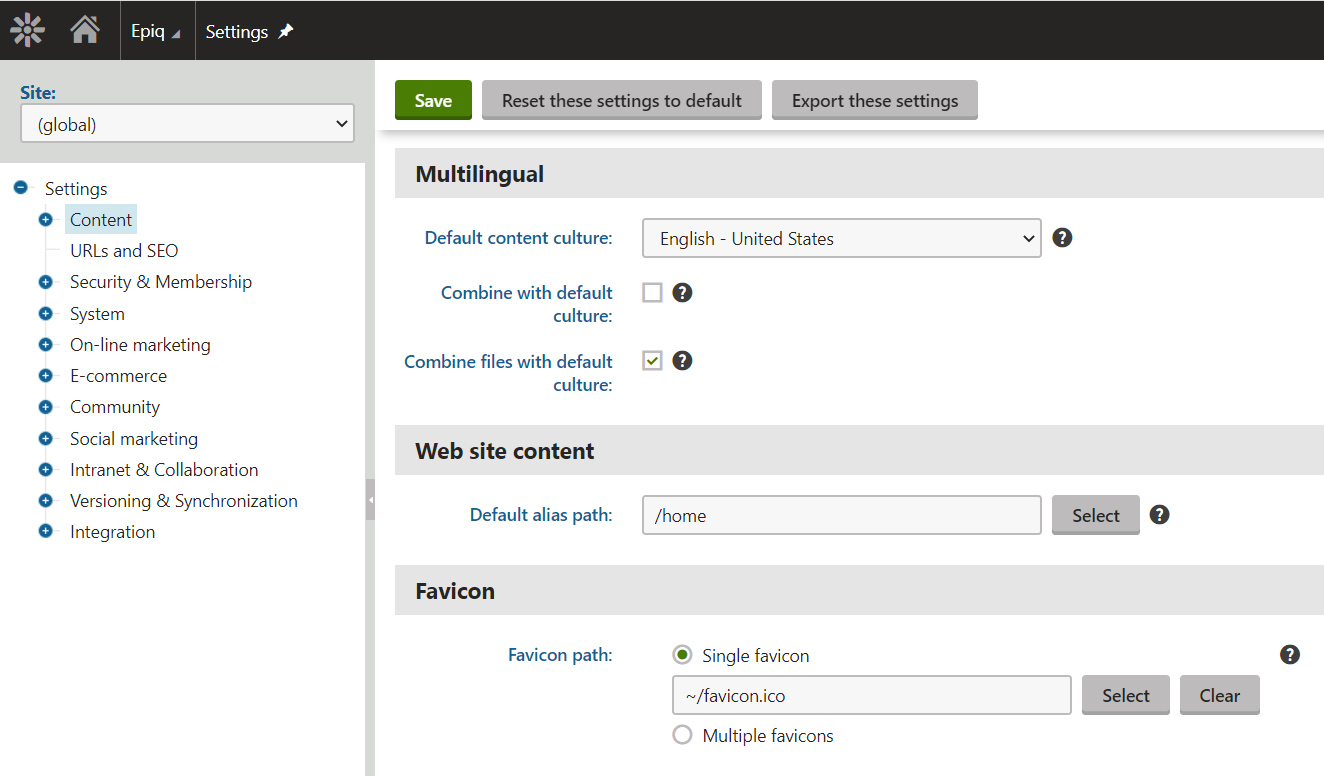The image size is (1324, 776).
Task: Open the Default content culture dropdown
Action: [841, 239]
